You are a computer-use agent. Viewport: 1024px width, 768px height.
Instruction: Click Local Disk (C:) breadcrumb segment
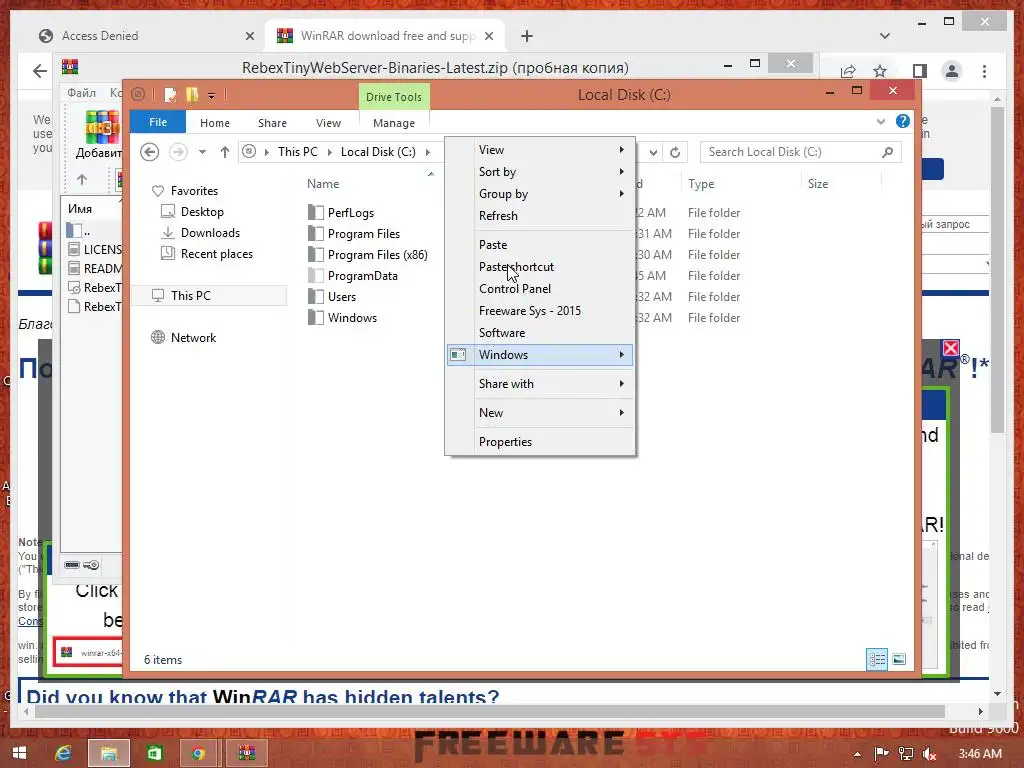(x=378, y=152)
